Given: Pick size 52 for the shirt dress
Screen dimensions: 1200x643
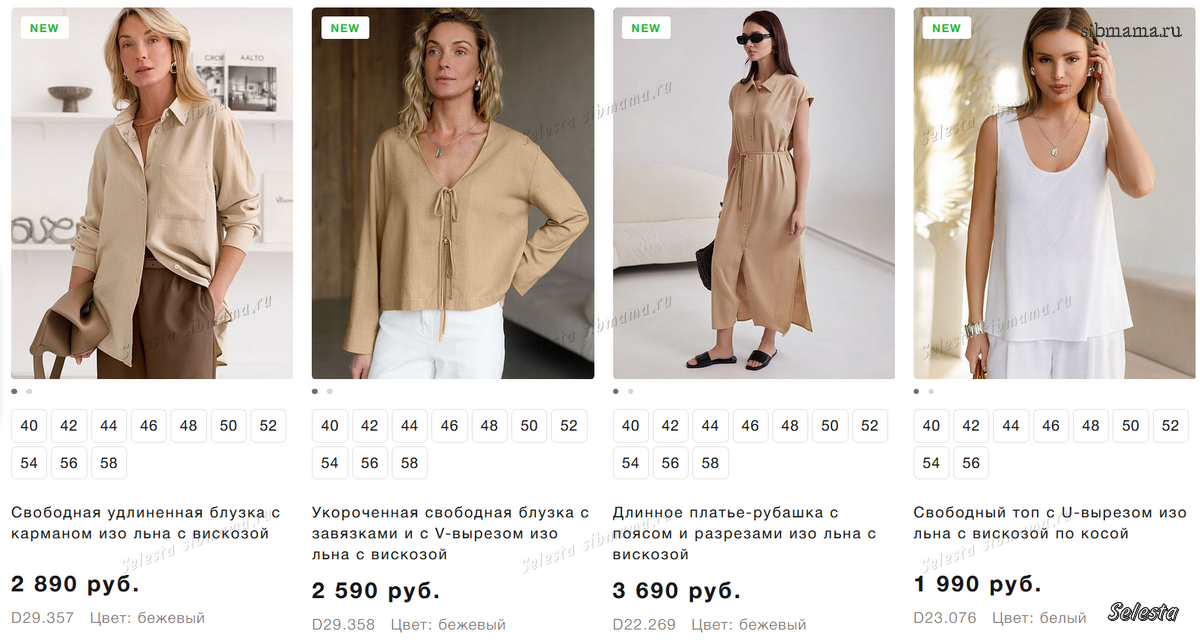Looking at the screenshot, I should (x=870, y=426).
